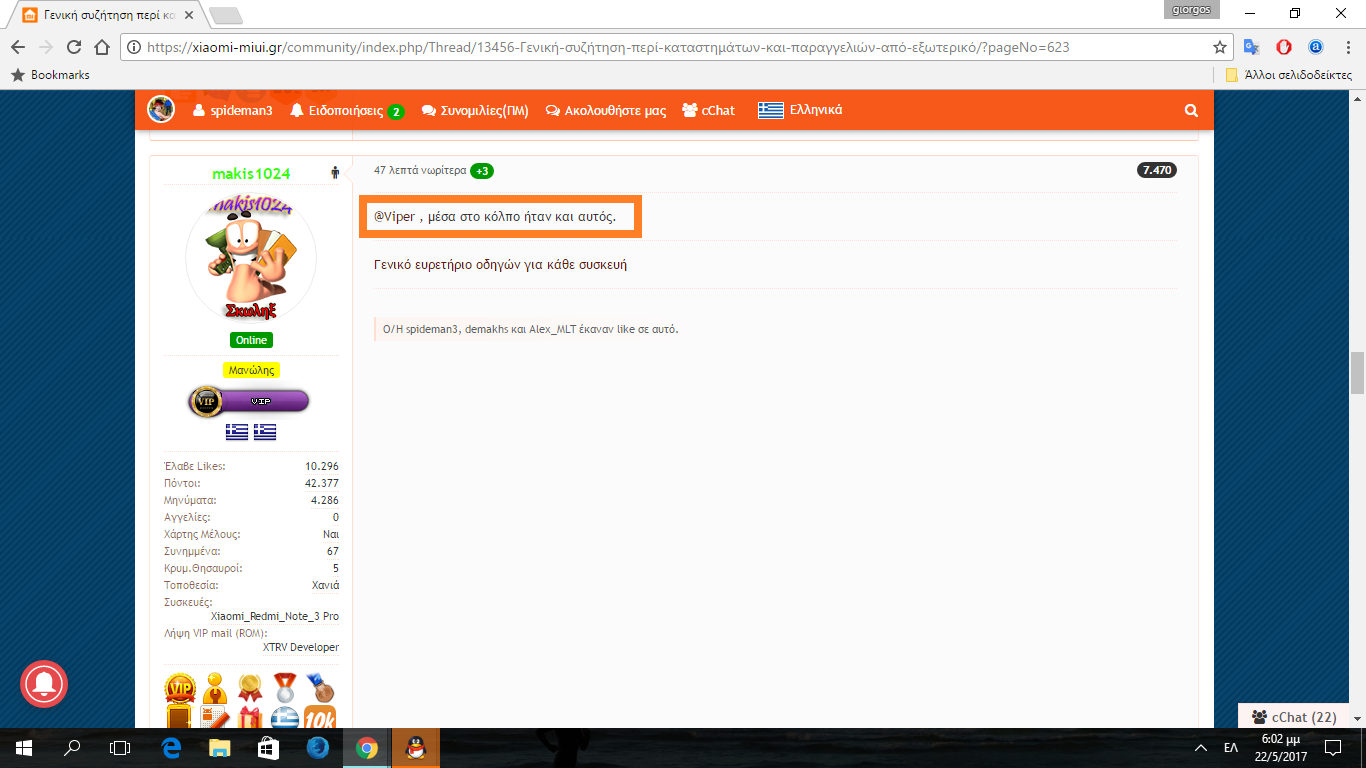Open the spideman3 user avatar in navbar
Image resolution: width=1366 pixels, height=768 pixels.
[x=161, y=110]
